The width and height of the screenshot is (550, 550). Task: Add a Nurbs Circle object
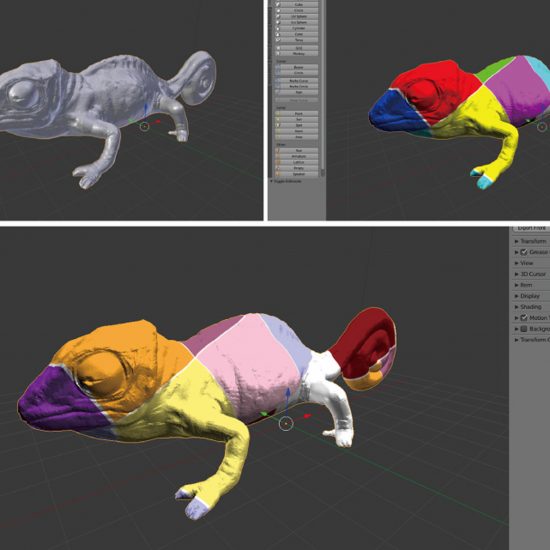point(297,86)
